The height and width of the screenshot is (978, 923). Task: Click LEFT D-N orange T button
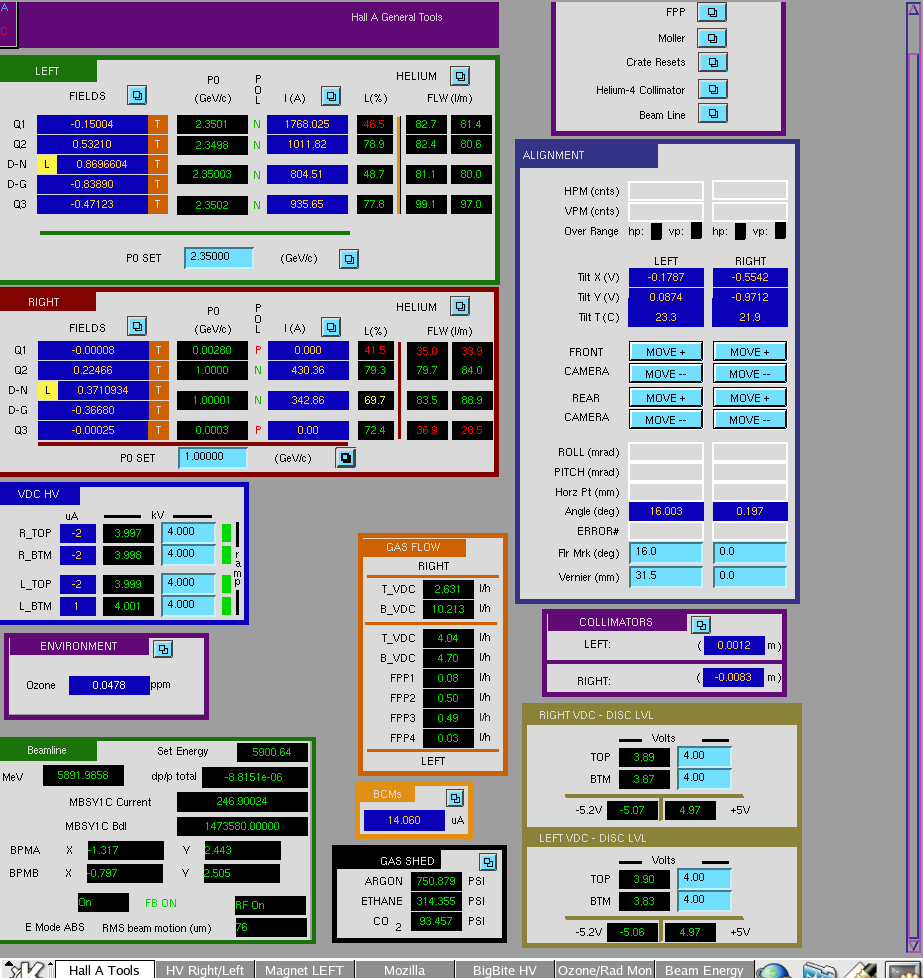(158, 164)
